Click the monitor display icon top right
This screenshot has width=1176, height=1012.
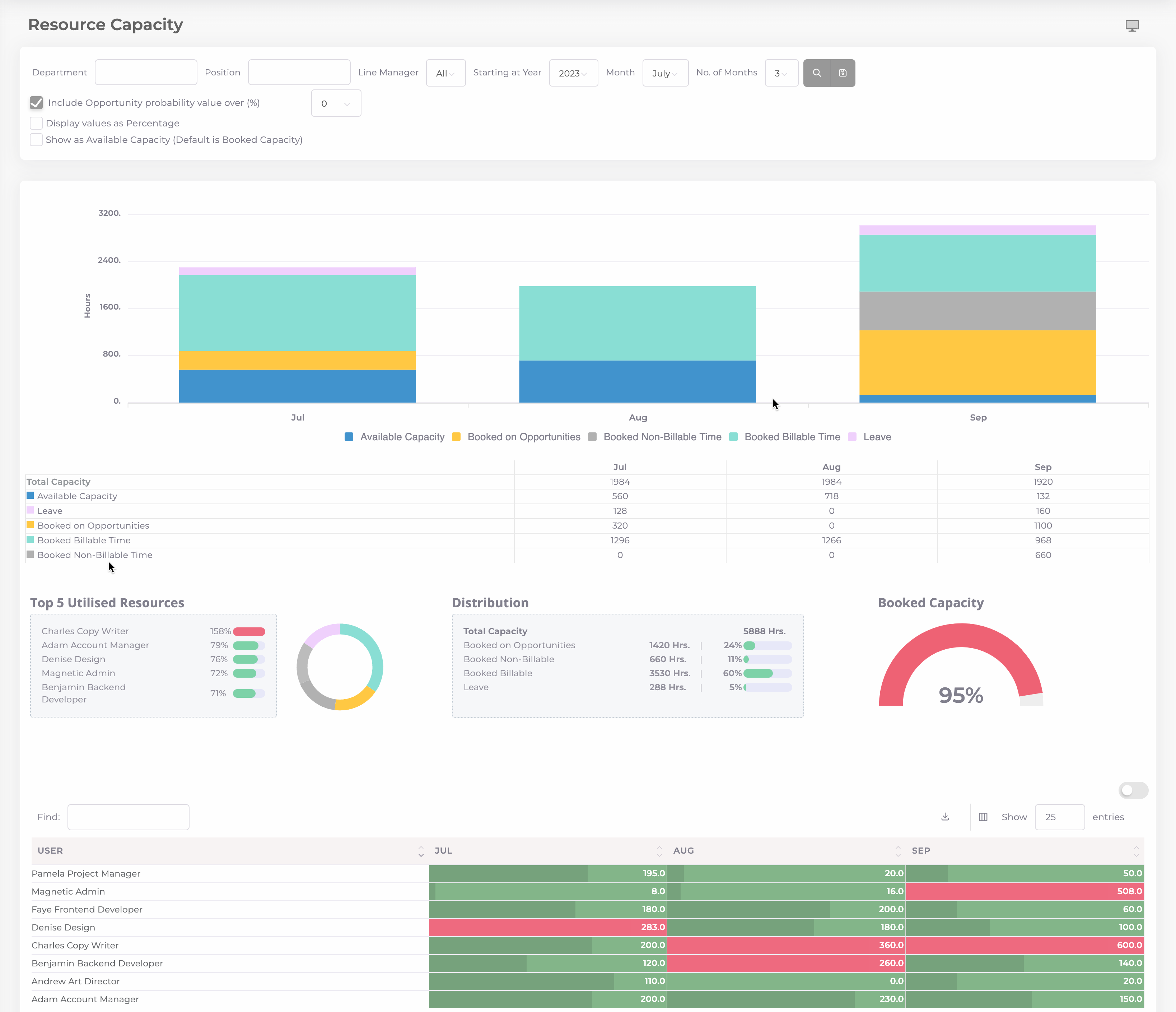point(1132,25)
